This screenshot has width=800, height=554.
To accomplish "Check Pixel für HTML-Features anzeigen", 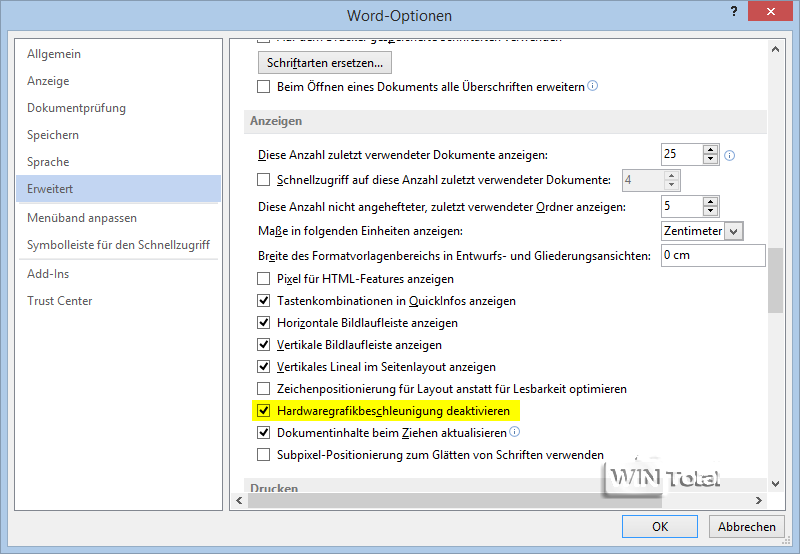I will [263, 279].
